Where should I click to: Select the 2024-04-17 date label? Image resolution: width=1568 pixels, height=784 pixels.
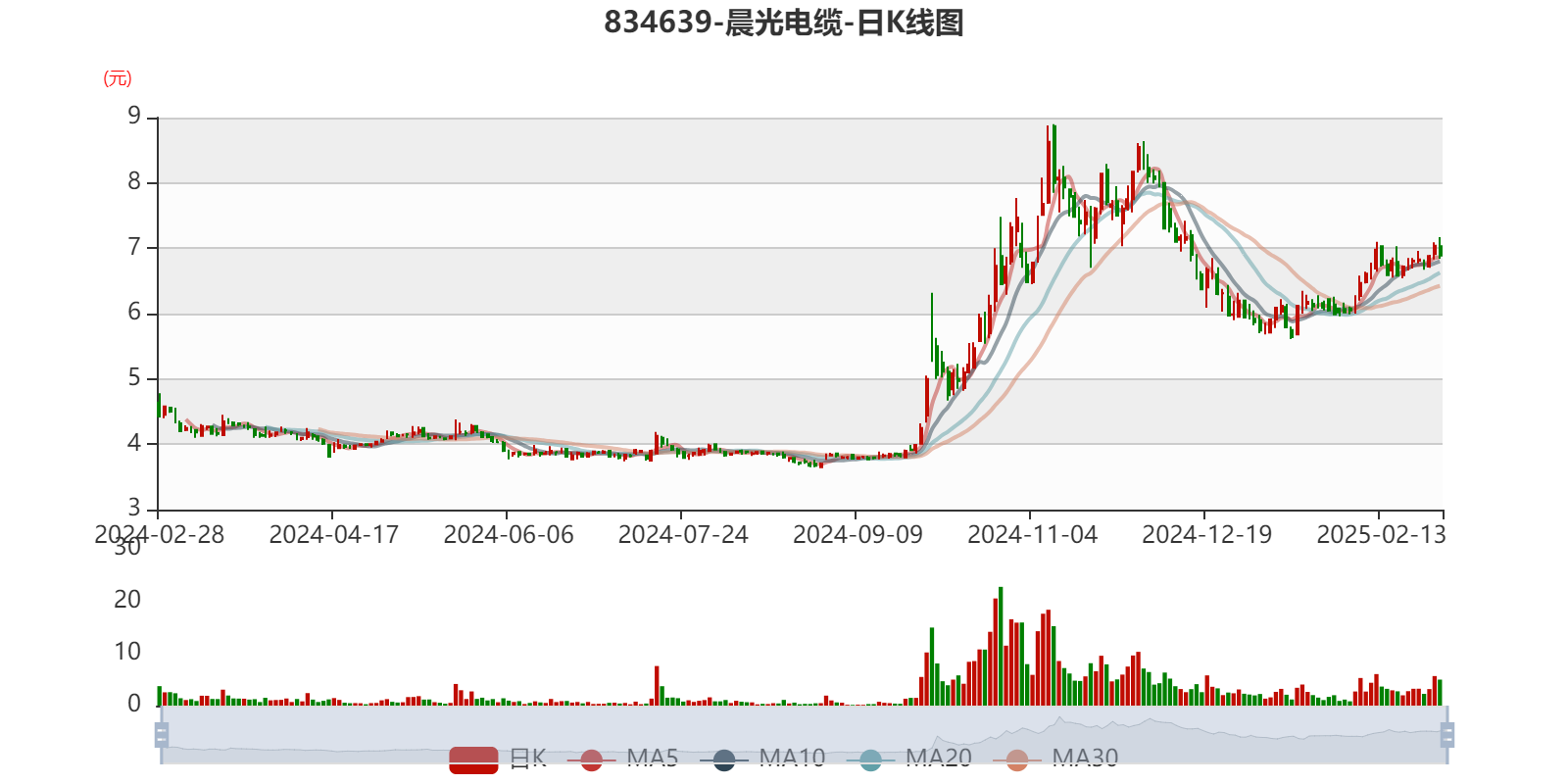point(333,534)
